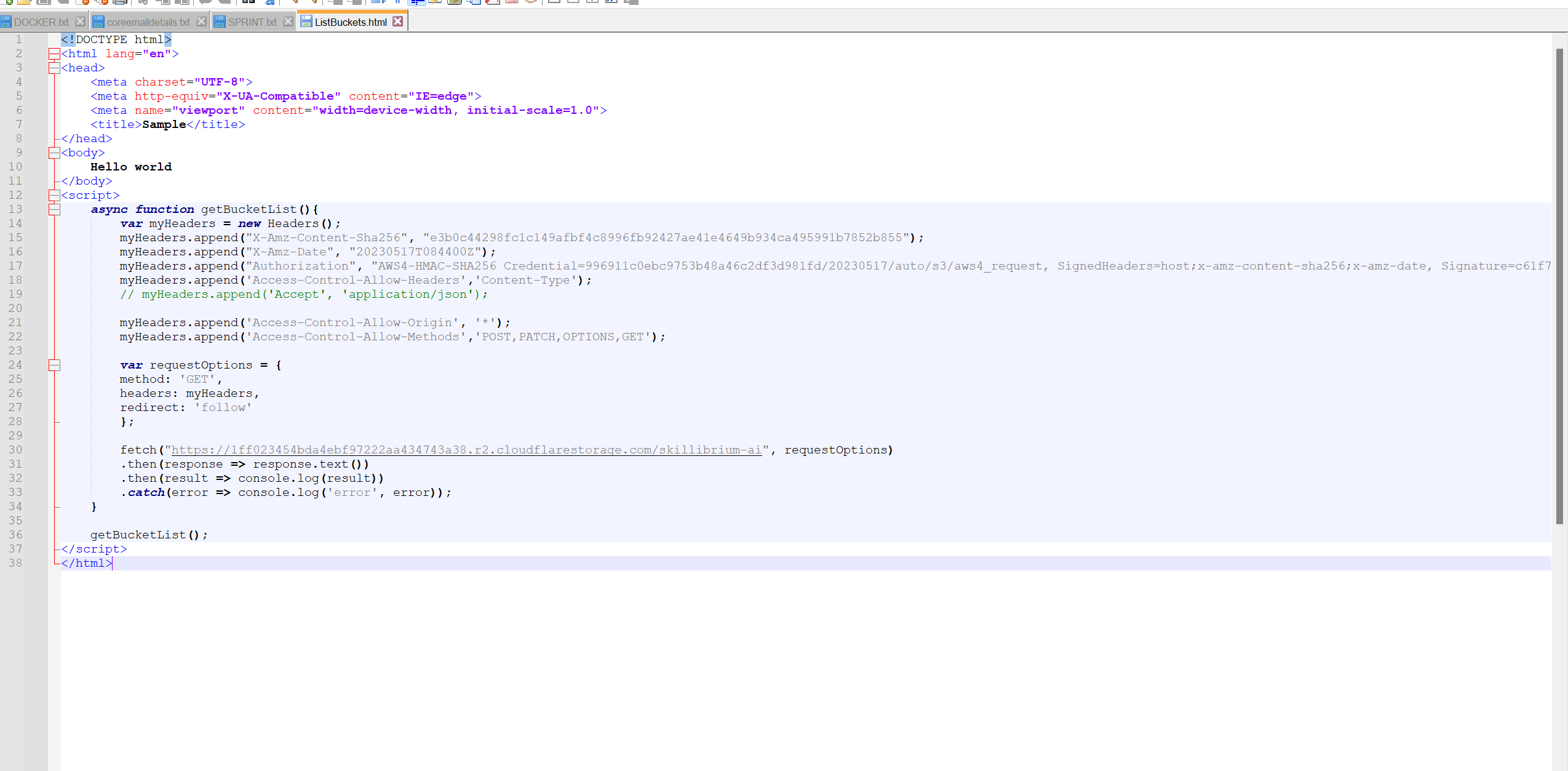The image size is (1568, 771).
Task: Click the disk icon on SPRINT.txt tab
Action: [x=220, y=22]
